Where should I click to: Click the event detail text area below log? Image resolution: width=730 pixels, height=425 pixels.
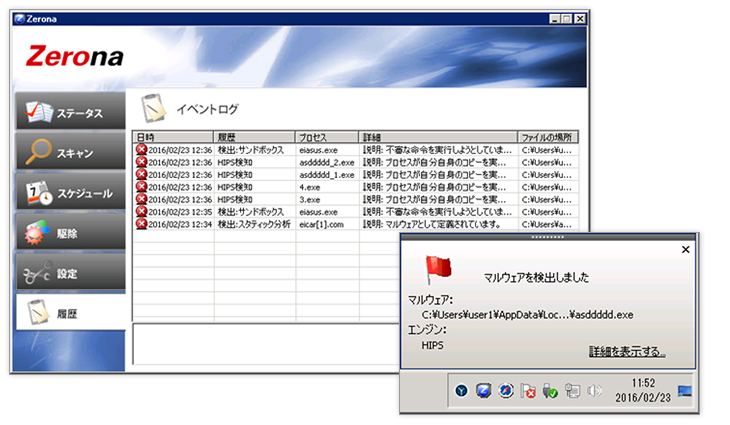click(x=266, y=344)
